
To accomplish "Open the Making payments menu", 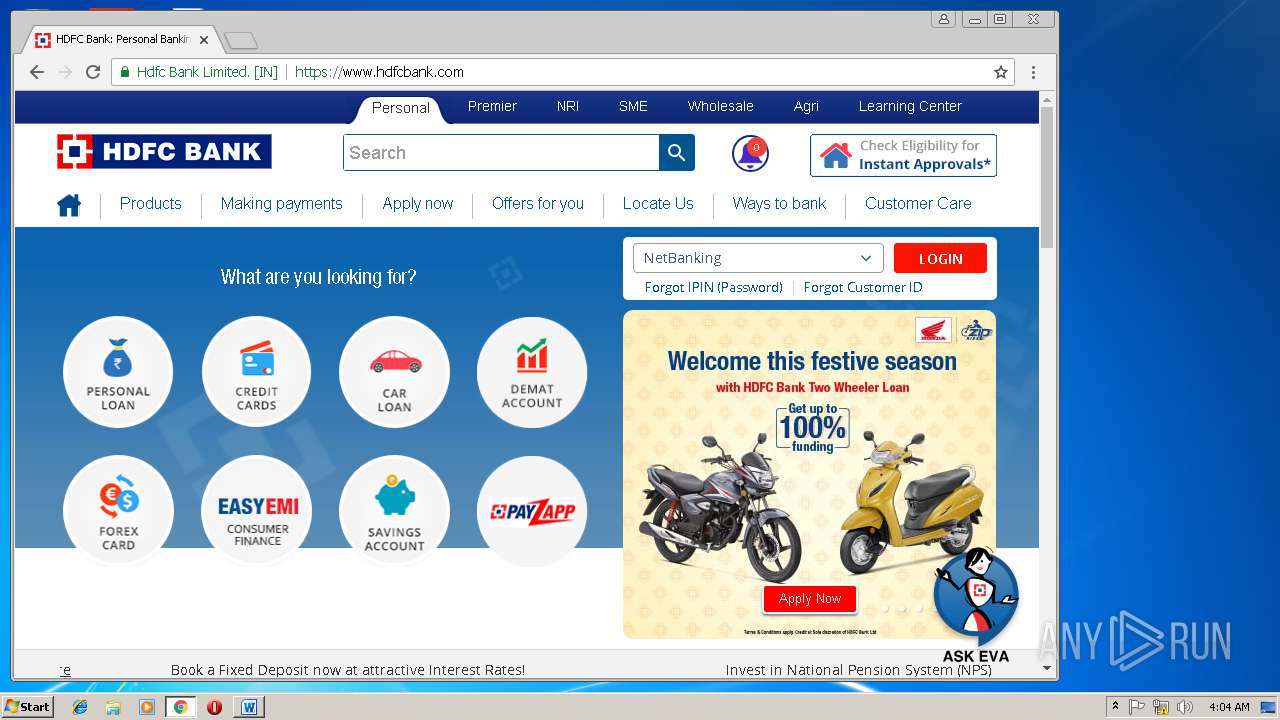I will [282, 203].
